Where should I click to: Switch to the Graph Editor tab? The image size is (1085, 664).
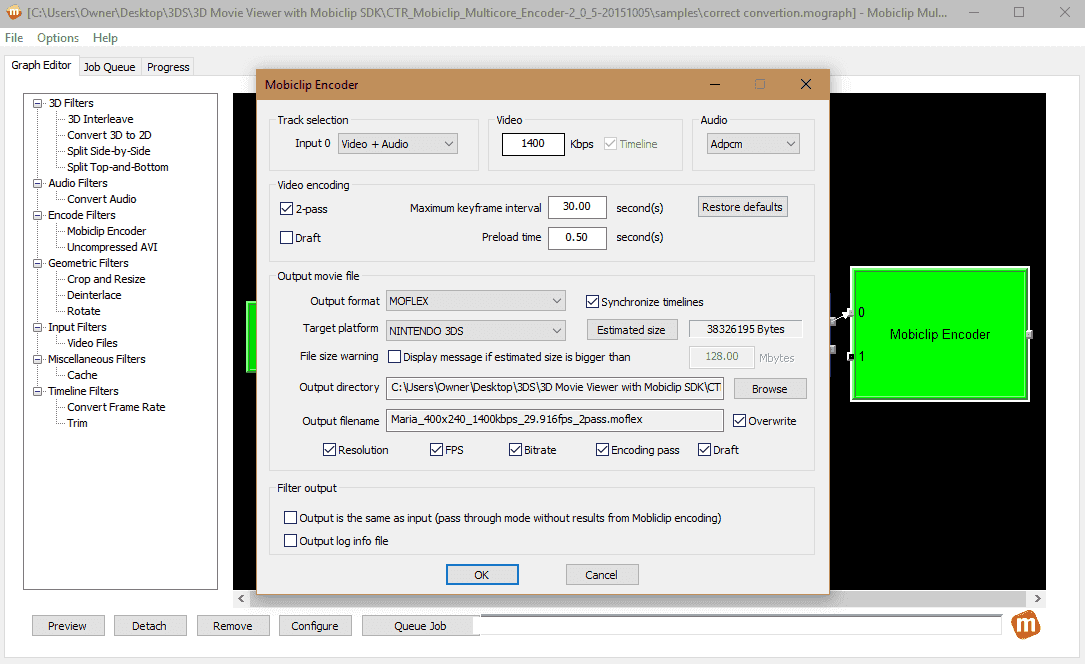click(x=41, y=65)
